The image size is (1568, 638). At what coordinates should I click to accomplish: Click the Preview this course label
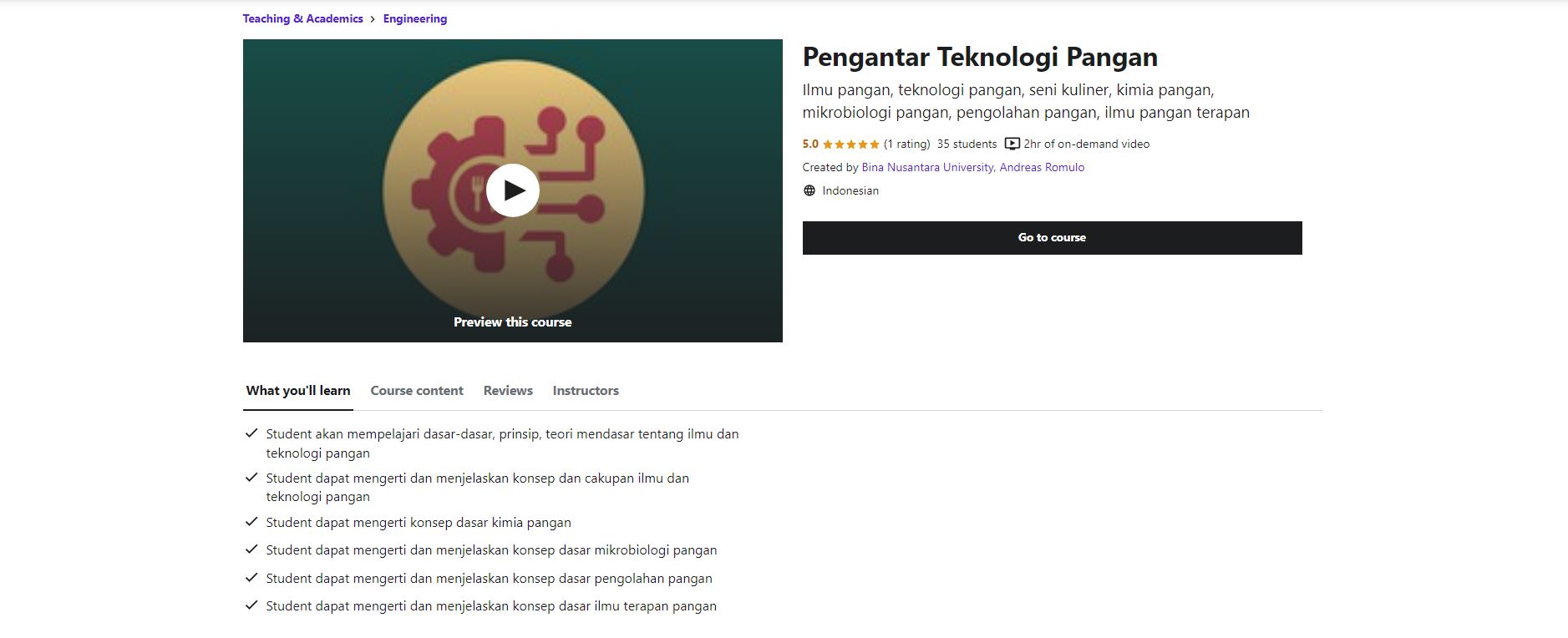[x=512, y=322]
